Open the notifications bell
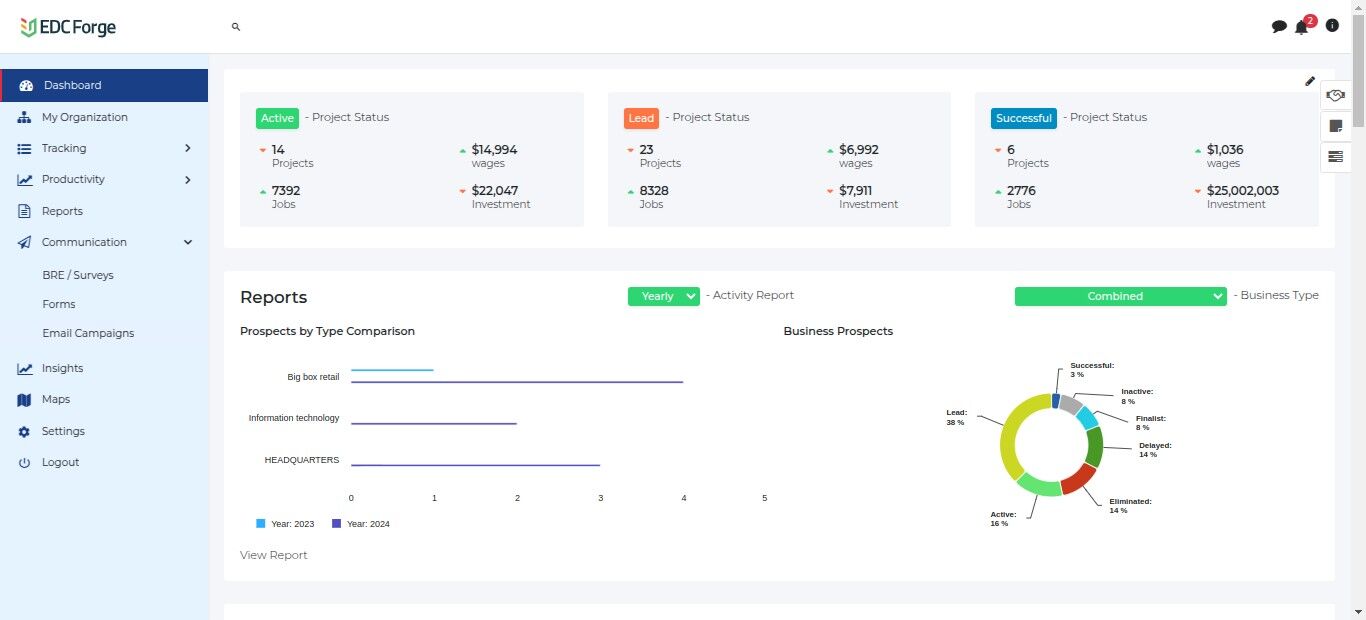The width and height of the screenshot is (1366, 620). 1301,27
